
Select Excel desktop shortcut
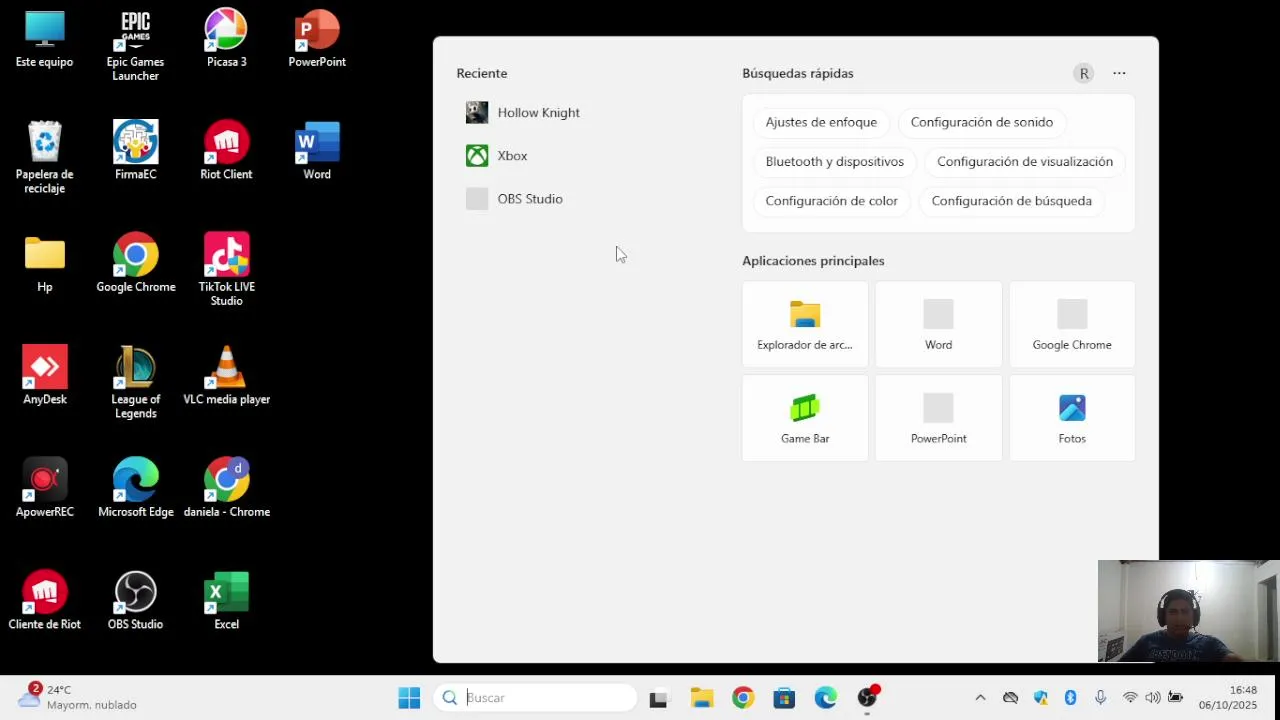(x=226, y=601)
